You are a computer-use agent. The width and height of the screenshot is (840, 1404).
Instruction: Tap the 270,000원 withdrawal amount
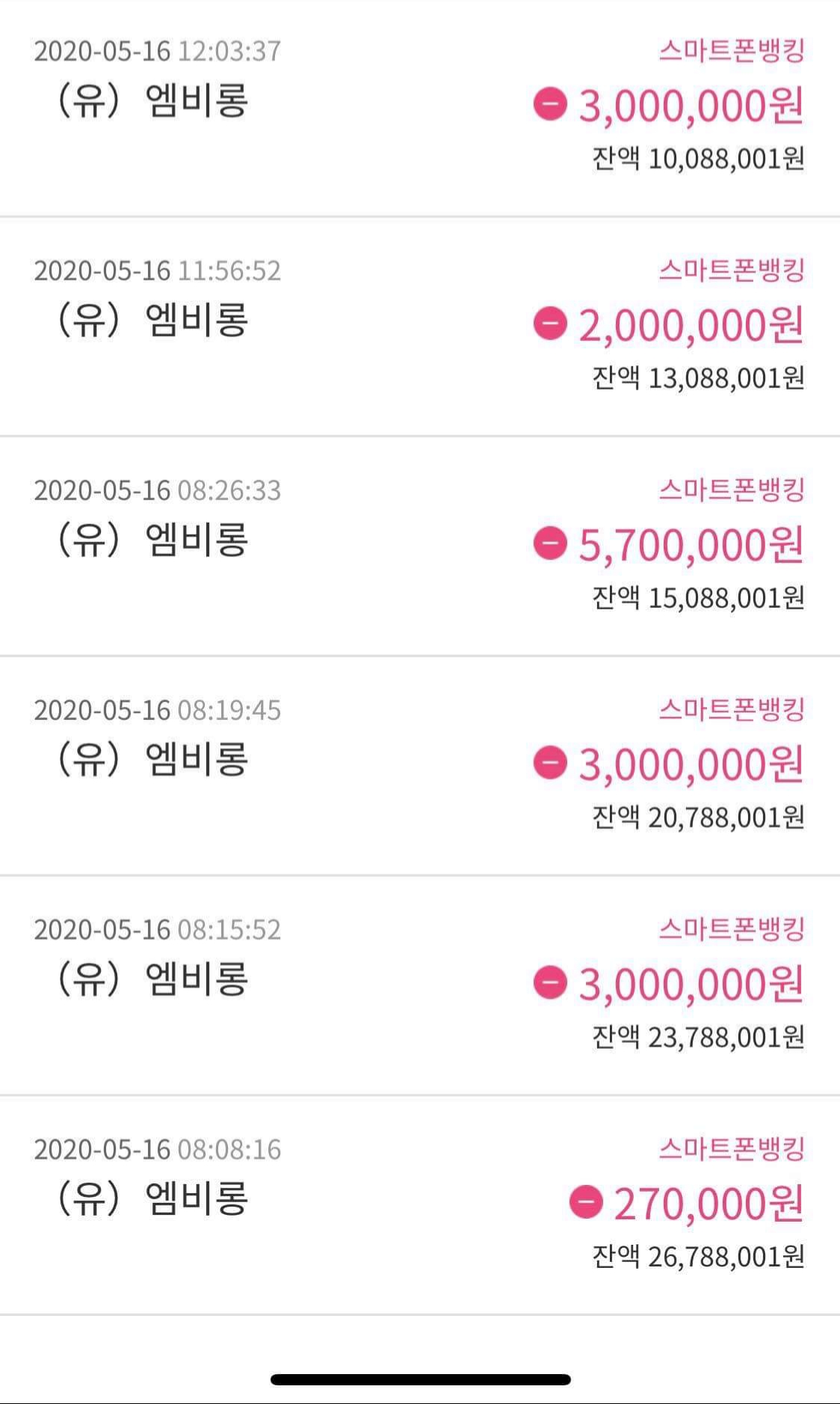coord(708,1203)
